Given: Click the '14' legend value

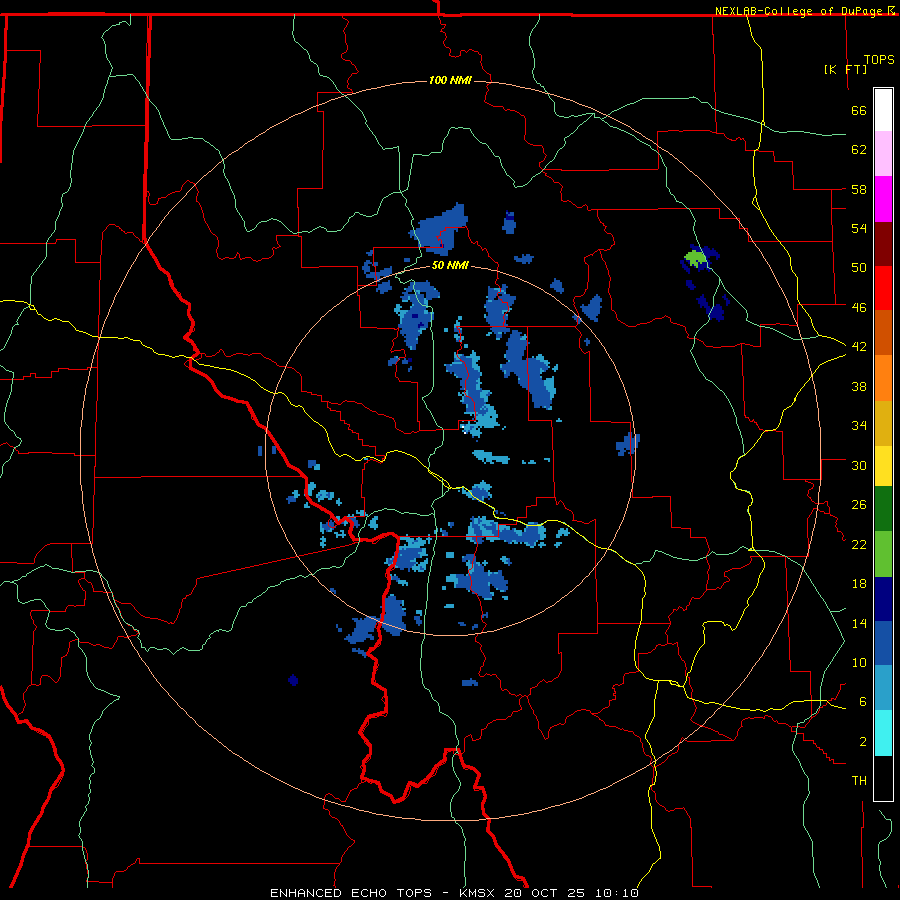Looking at the screenshot, I should click(859, 623).
